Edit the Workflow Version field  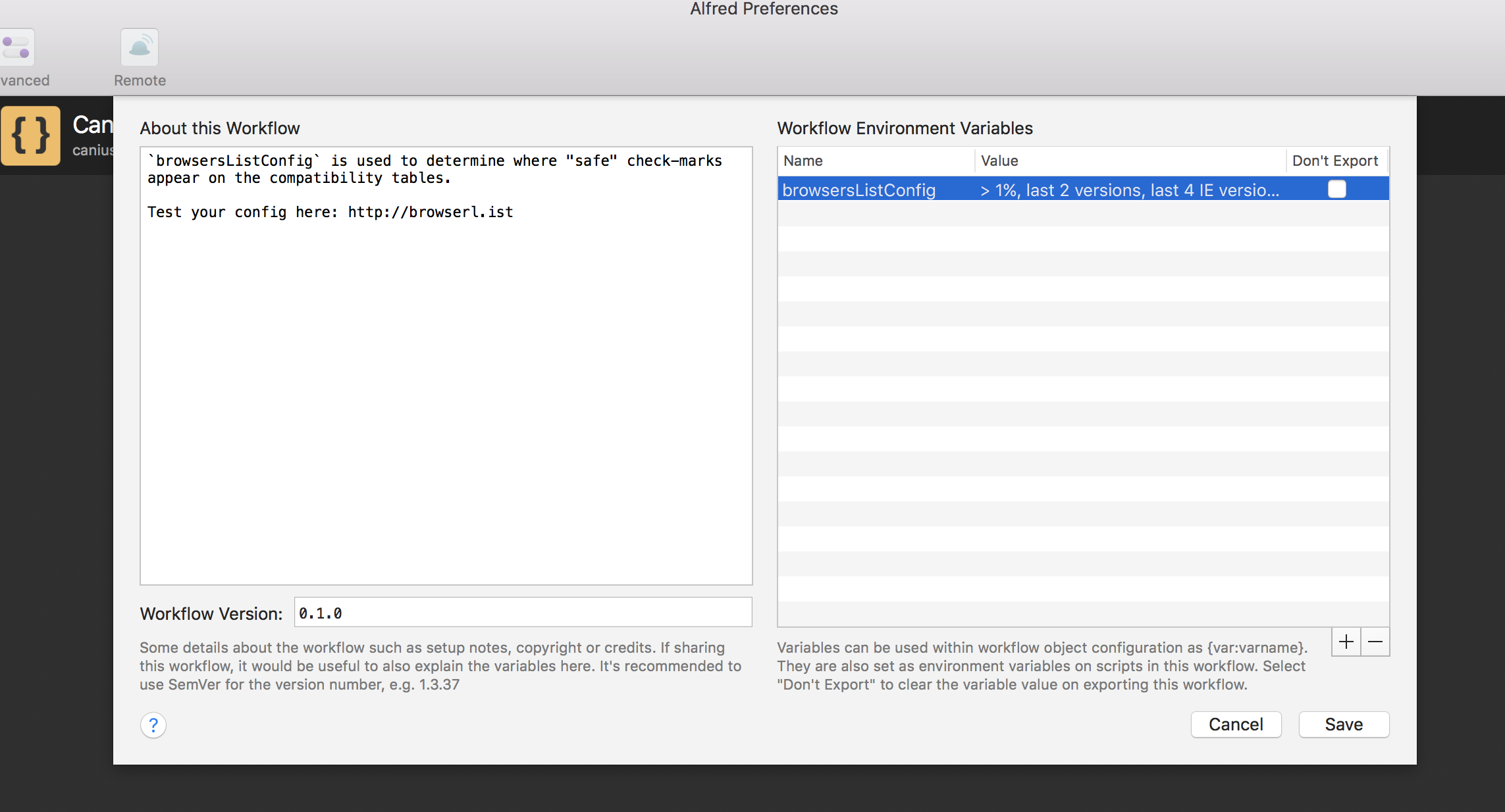click(523, 613)
